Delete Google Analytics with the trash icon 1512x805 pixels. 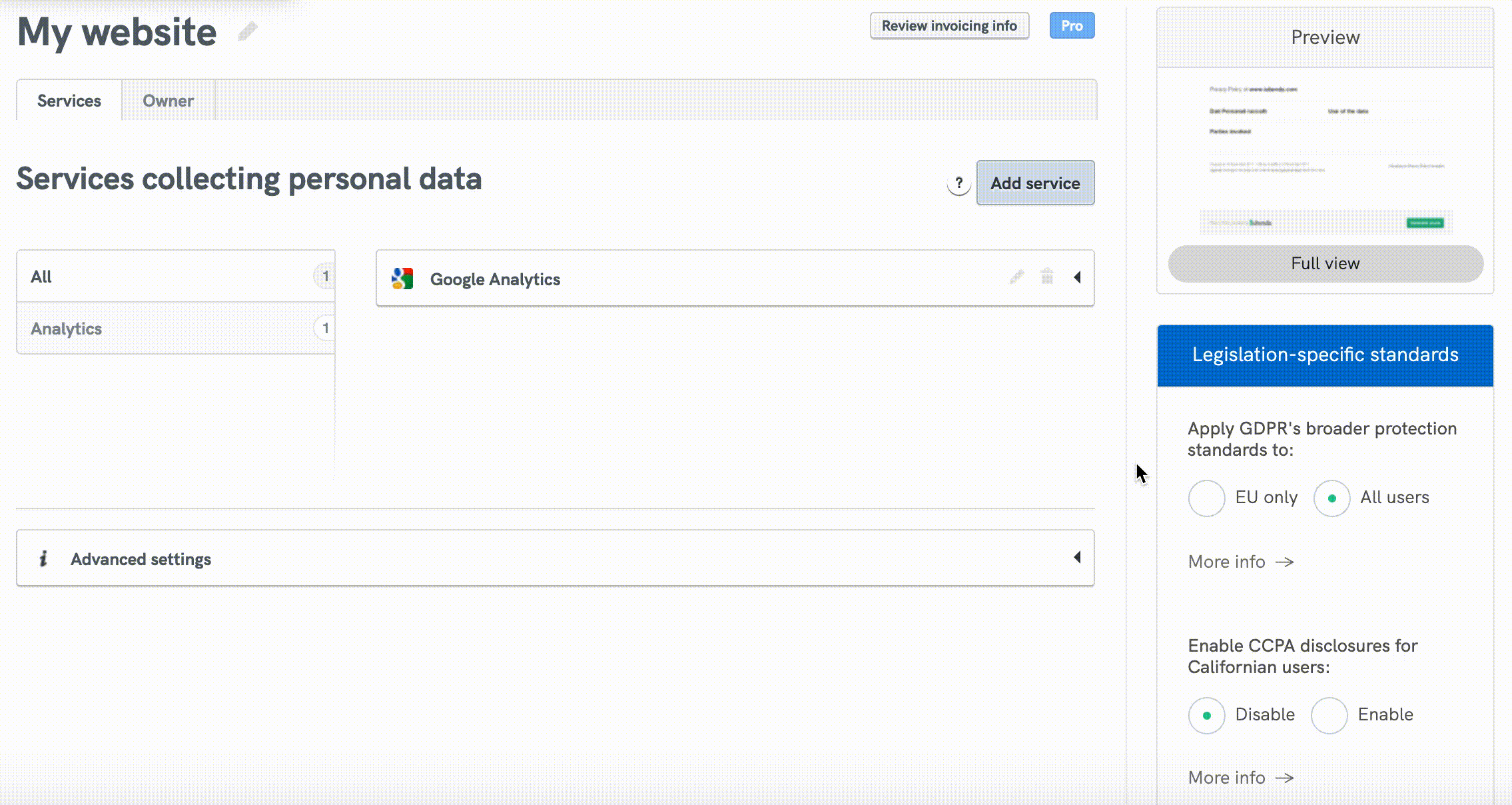[x=1046, y=277]
